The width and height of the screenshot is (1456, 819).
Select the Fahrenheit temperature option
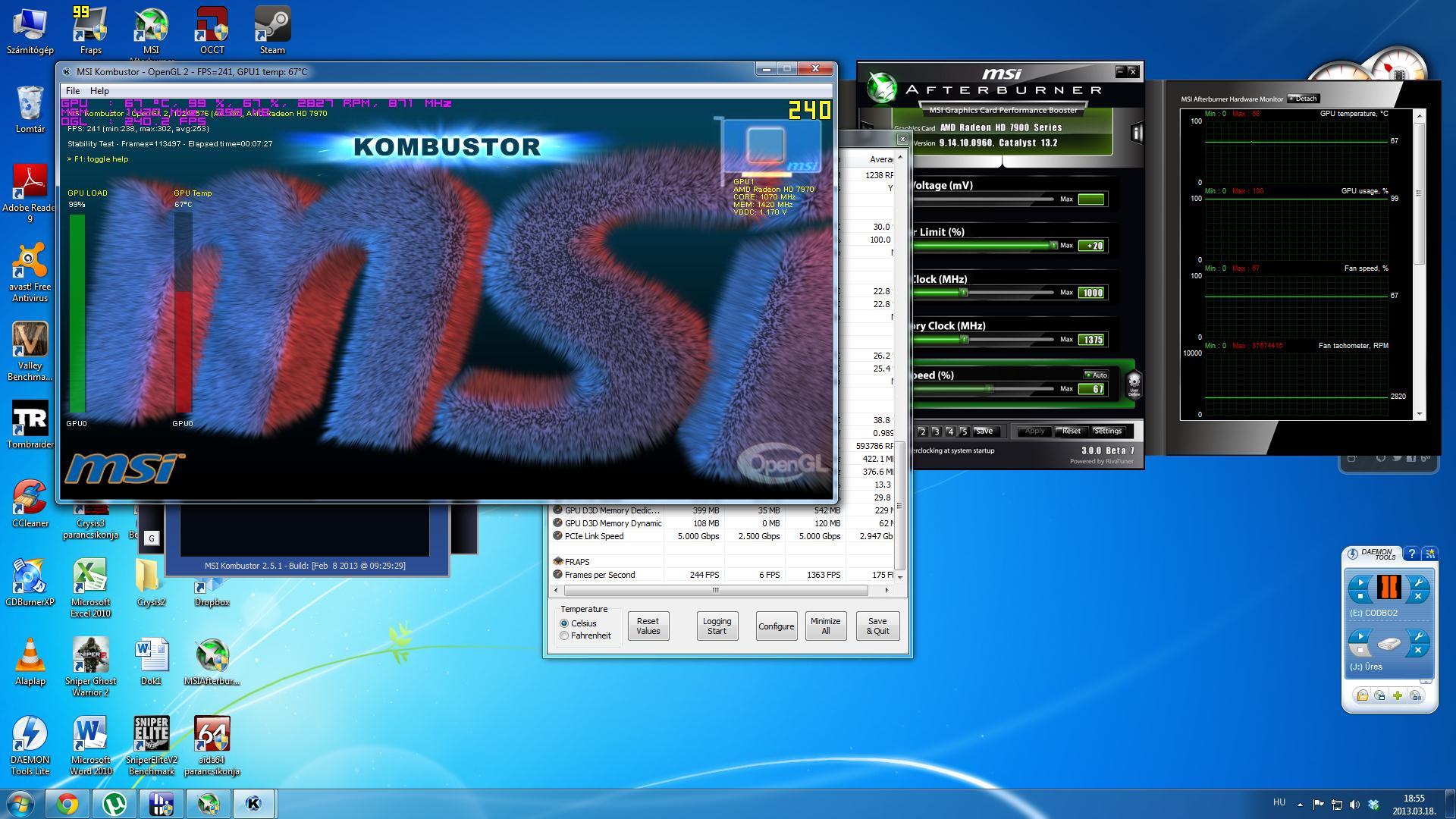(x=564, y=635)
